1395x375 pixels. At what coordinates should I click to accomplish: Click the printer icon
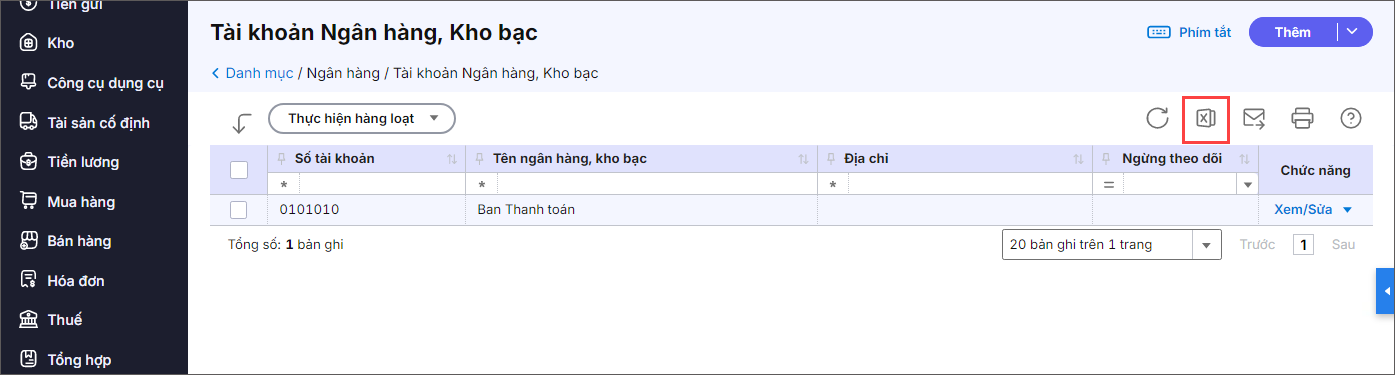(1302, 119)
